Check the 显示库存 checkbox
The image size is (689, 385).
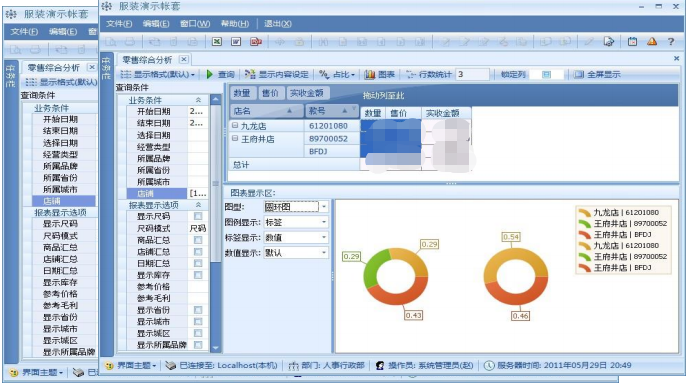pos(198,275)
